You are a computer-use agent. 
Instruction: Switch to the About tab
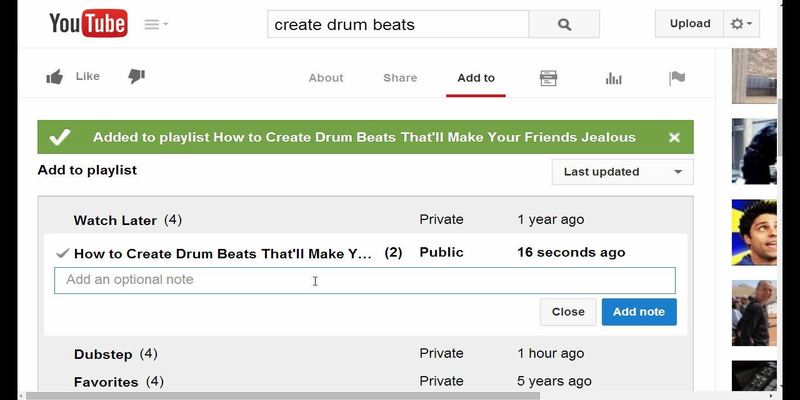[326, 78]
